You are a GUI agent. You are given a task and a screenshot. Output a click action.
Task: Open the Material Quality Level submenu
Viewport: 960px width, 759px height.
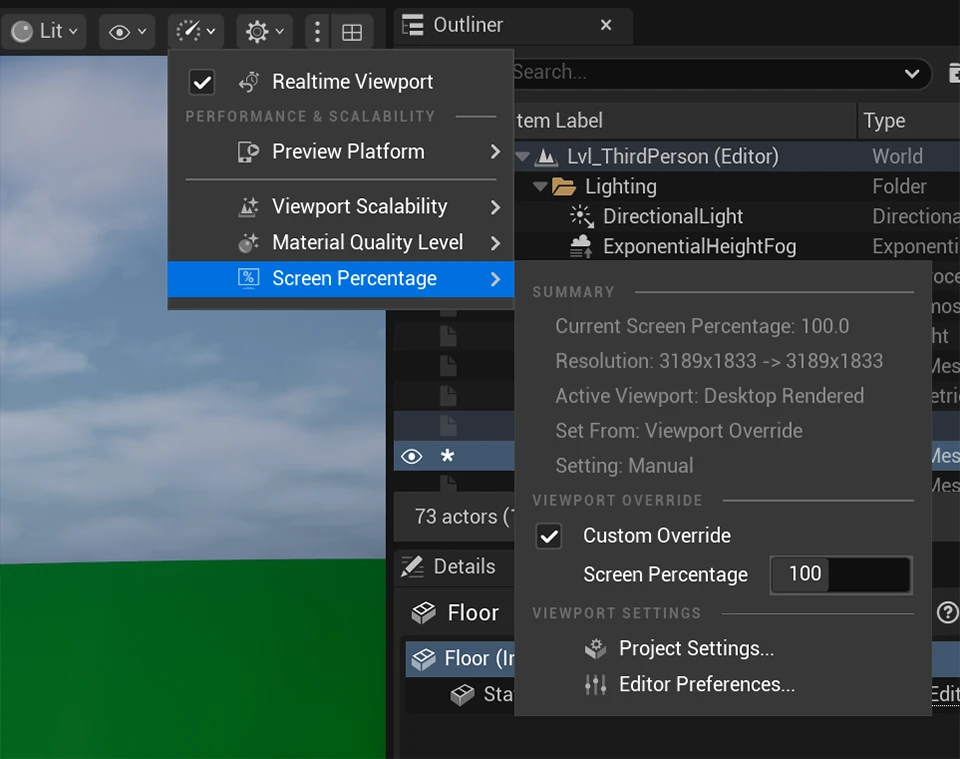pyautogui.click(x=340, y=243)
